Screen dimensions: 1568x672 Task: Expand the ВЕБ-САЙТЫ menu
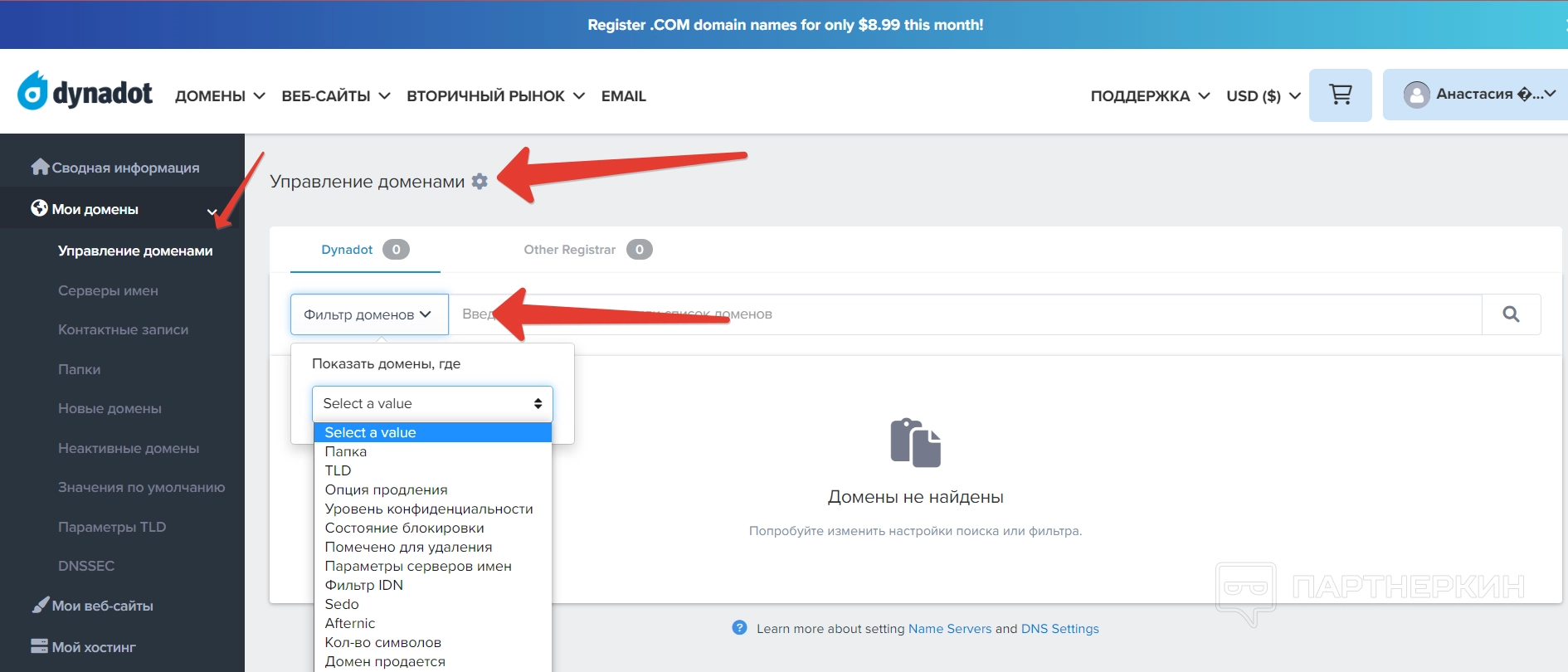click(x=336, y=96)
